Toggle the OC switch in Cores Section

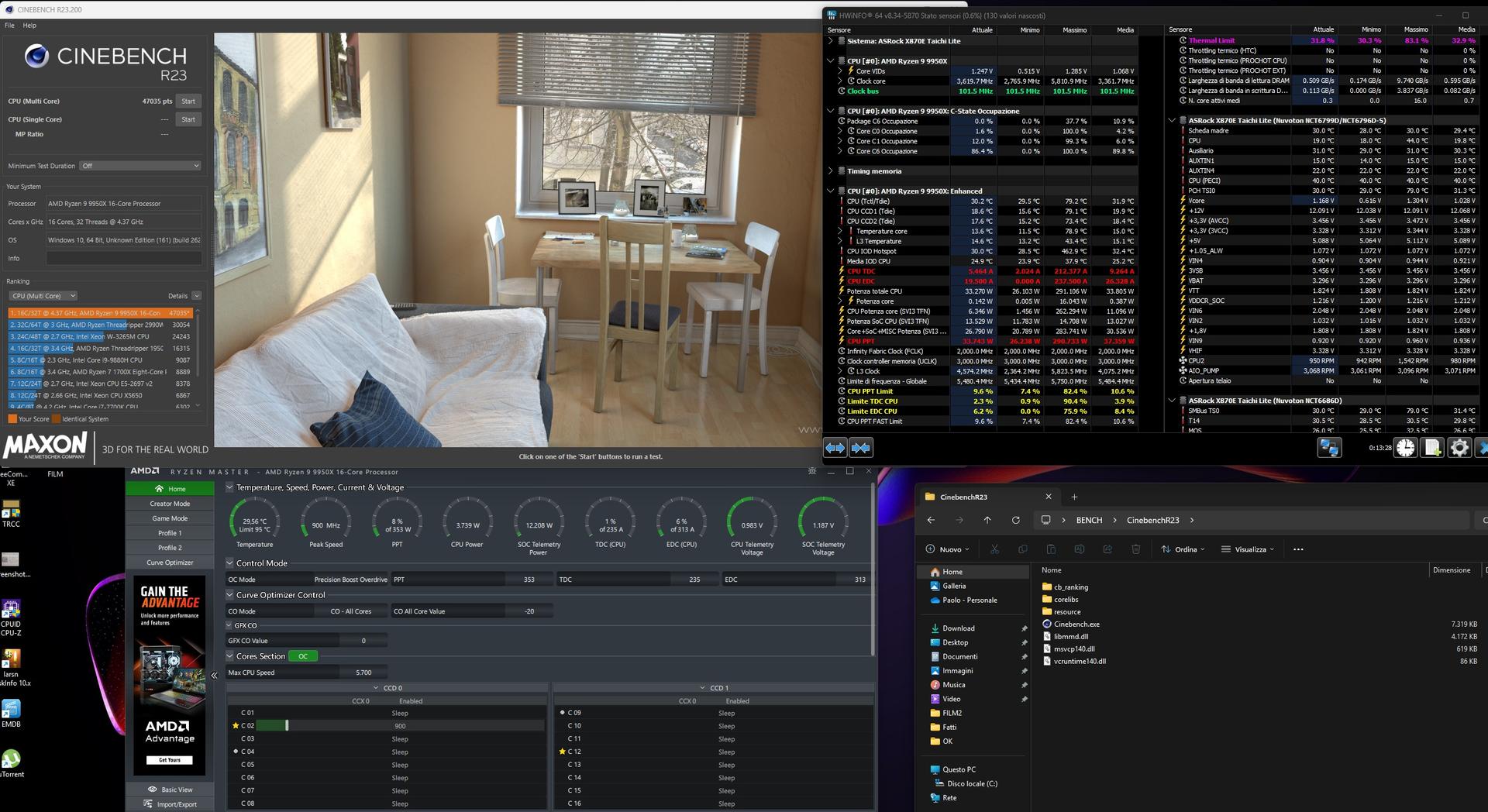click(303, 656)
